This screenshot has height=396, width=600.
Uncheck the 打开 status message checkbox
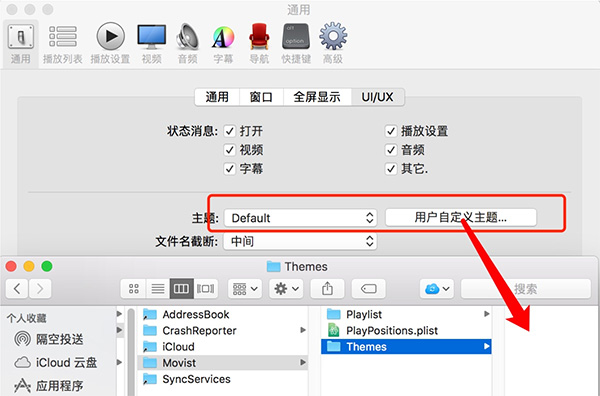pyautogui.click(x=230, y=131)
